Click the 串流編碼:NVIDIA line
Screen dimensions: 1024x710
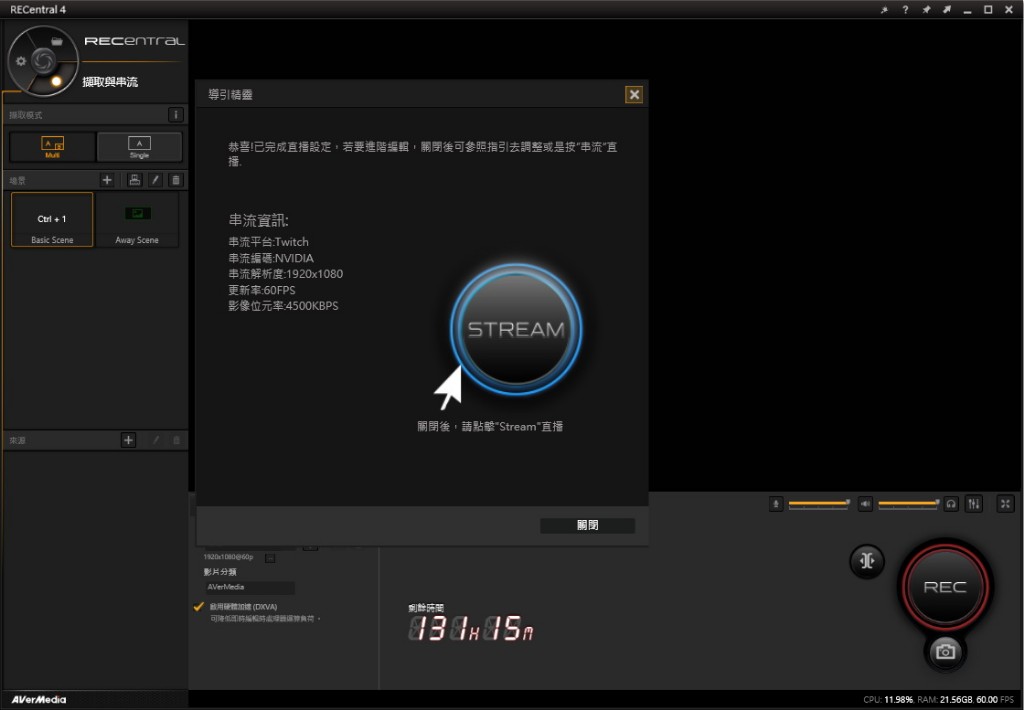[x=271, y=258]
